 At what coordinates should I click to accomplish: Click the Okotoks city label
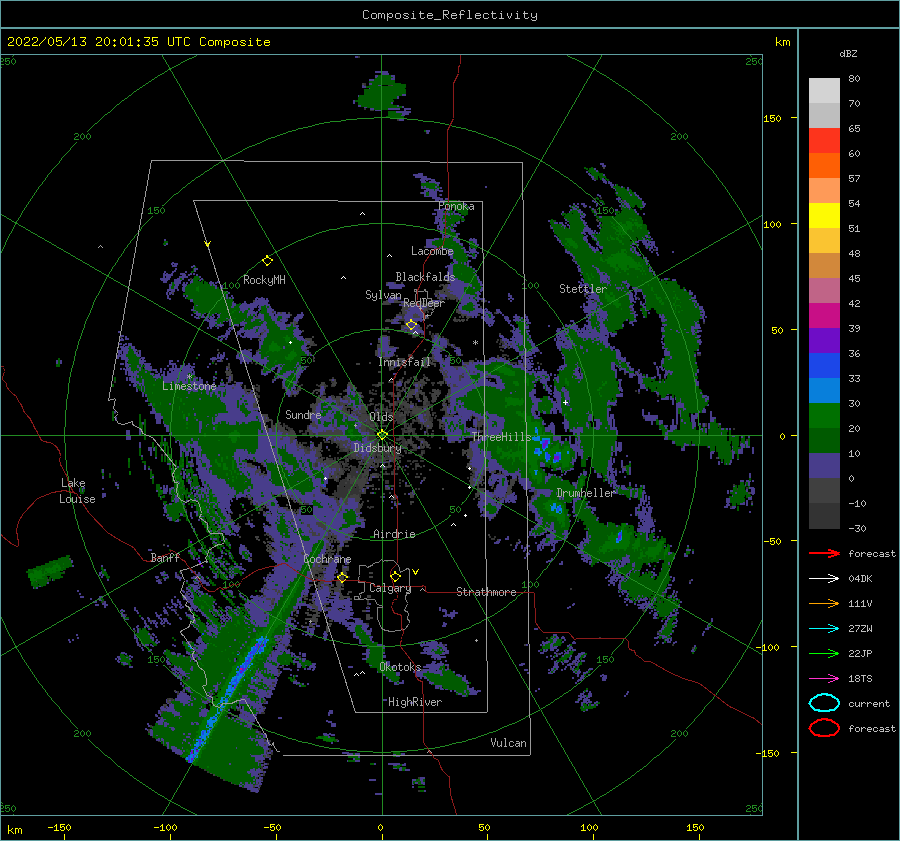coord(400,667)
